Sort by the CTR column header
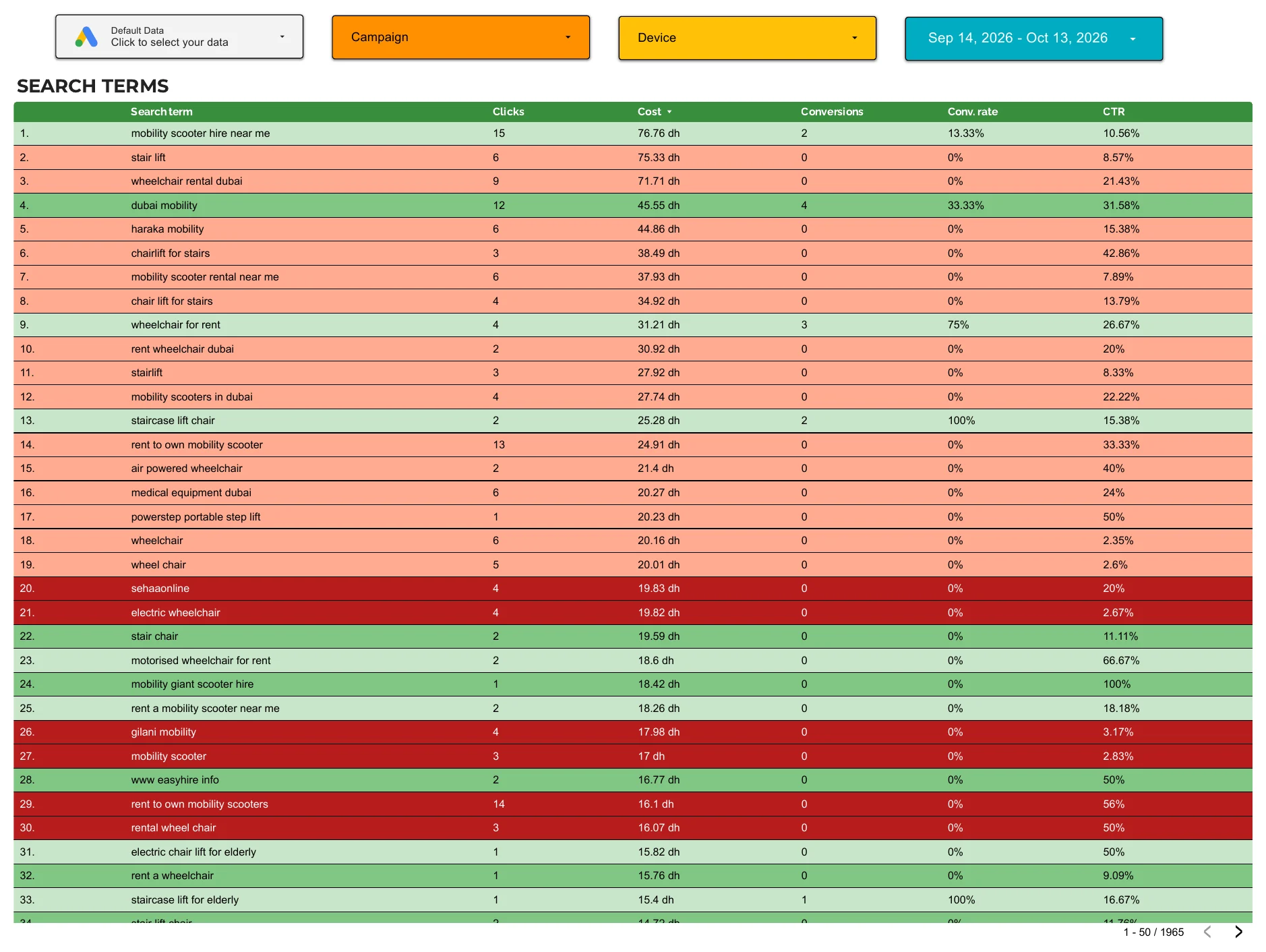The width and height of the screenshot is (1266, 952). (1114, 112)
